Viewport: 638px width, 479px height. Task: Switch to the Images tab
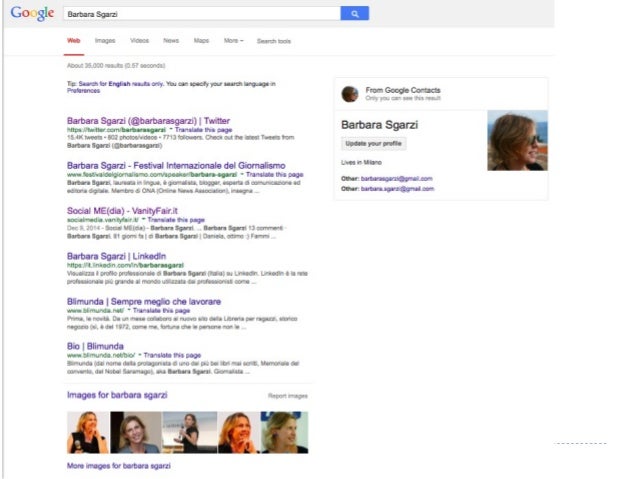click(x=105, y=41)
